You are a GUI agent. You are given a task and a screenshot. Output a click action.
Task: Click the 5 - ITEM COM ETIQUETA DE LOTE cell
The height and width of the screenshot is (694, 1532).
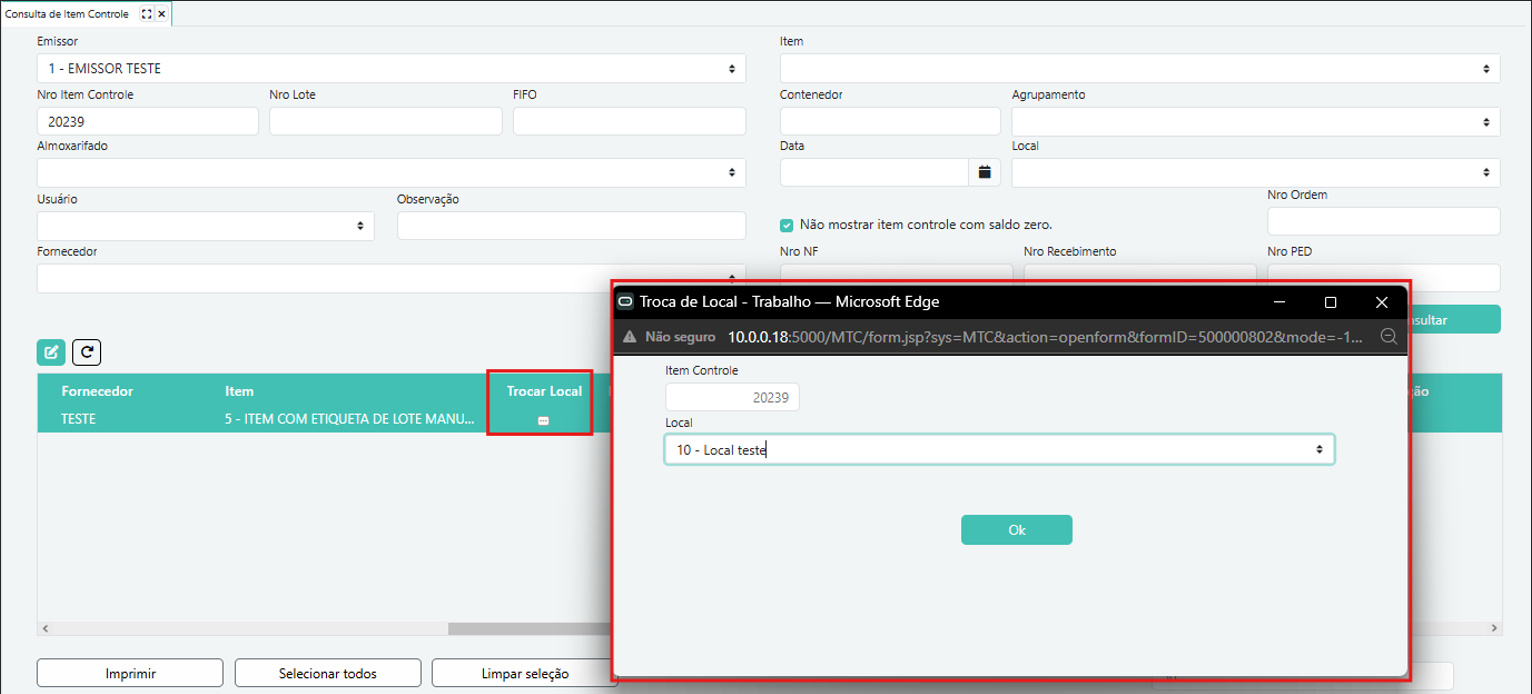coord(349,419)
